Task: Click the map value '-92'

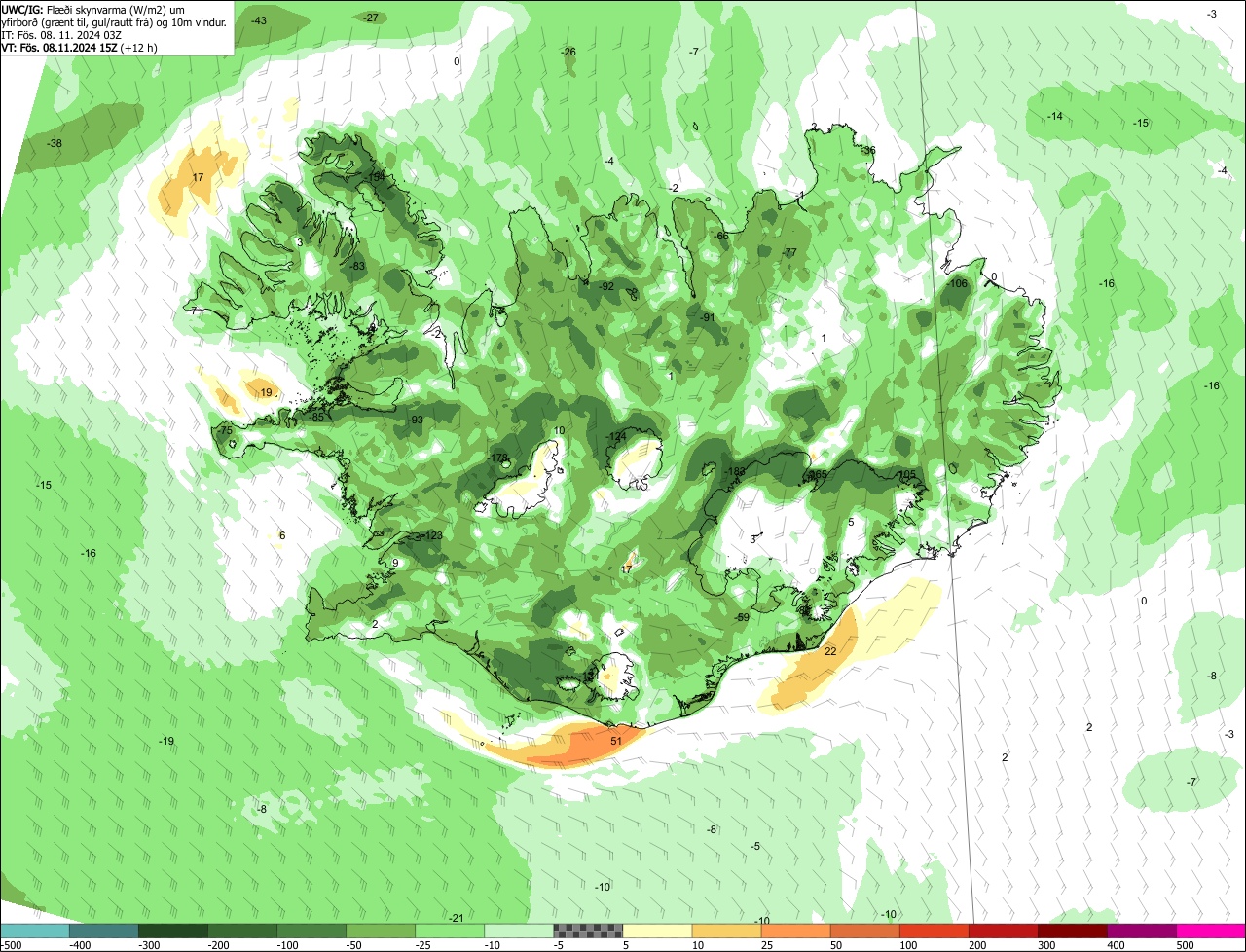Action: coord(606,286)
